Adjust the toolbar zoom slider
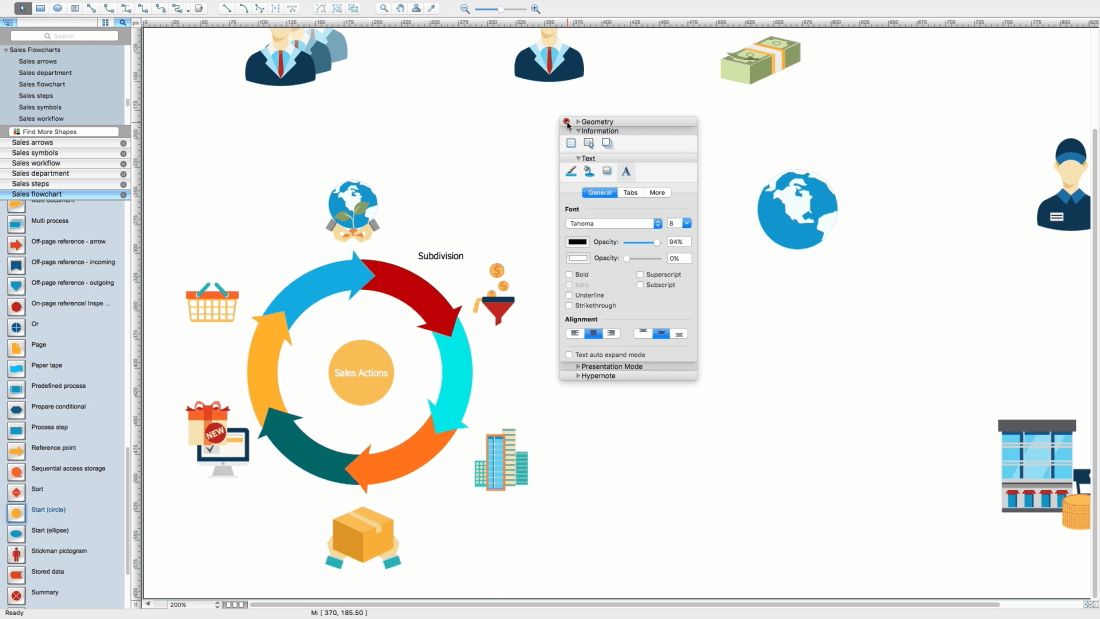 tap(501, 9)
